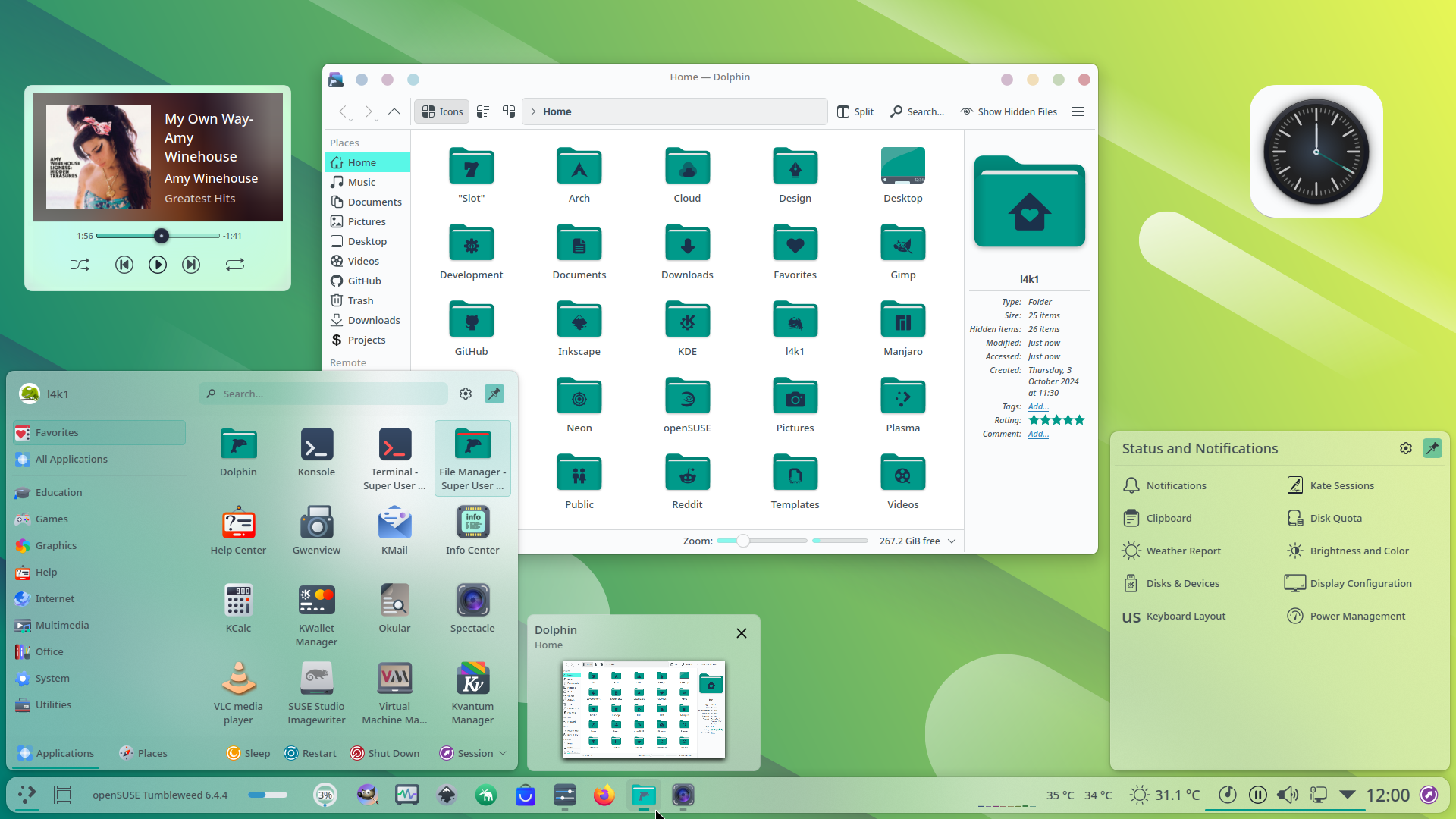Click the Shut Down button
The width and height of the screenshot is (1456, 819).
384,753
